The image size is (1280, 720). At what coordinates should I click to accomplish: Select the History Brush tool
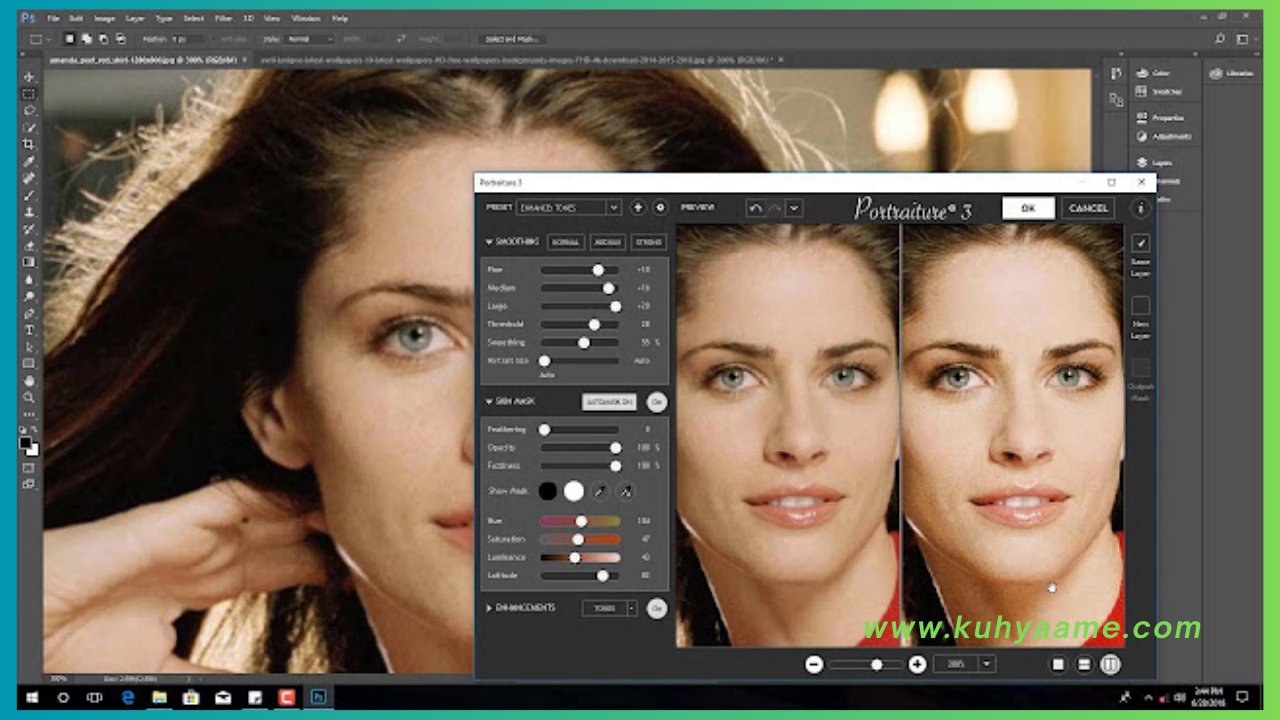click(29, 229)
